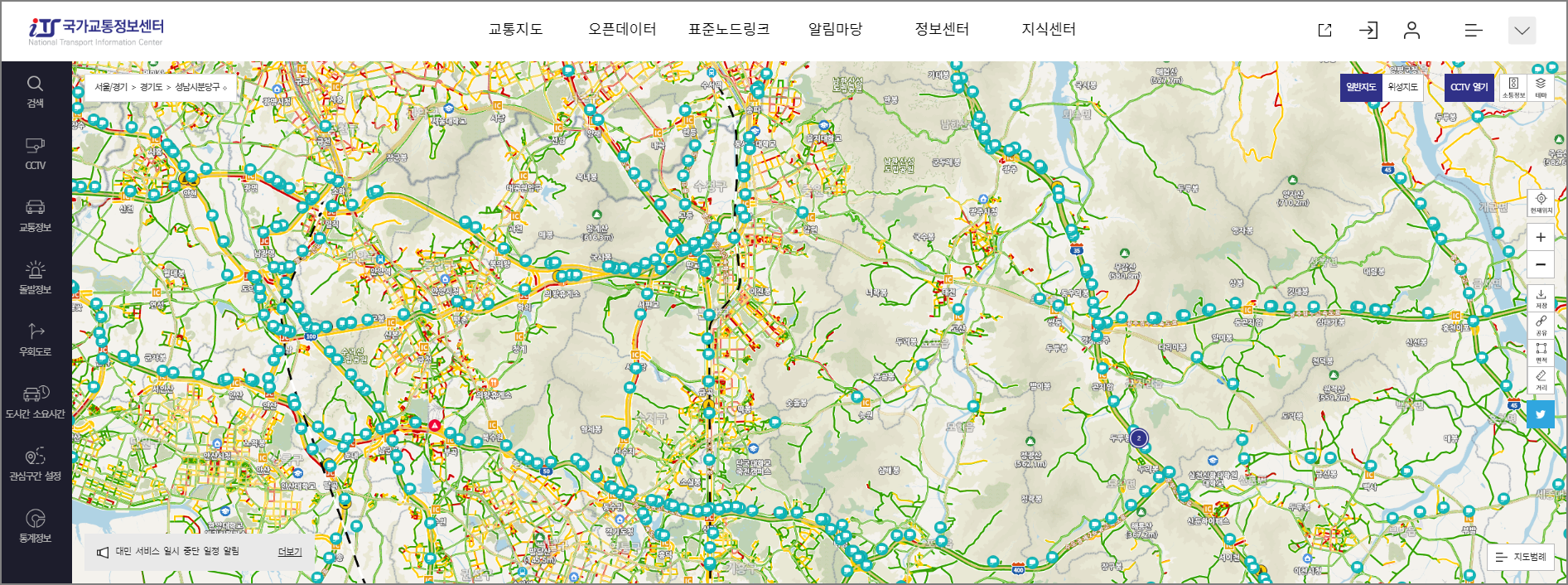Click the ITS 국가교통정보센터 logo
Image resolution: width=1568 pixels, height=585 pixels.
click(x=96, y=31)
